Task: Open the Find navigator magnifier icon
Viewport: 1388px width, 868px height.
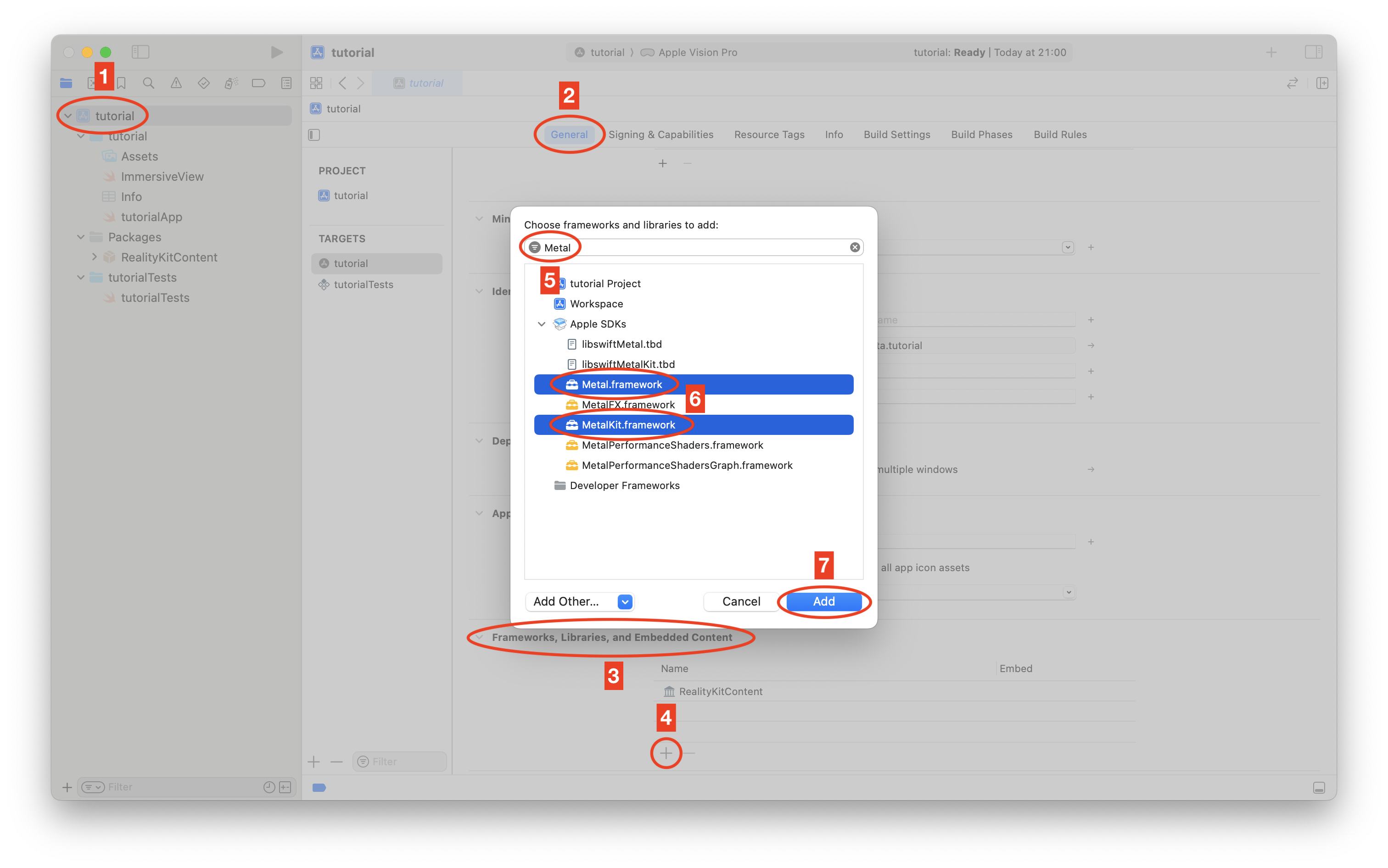Action: 148,83
